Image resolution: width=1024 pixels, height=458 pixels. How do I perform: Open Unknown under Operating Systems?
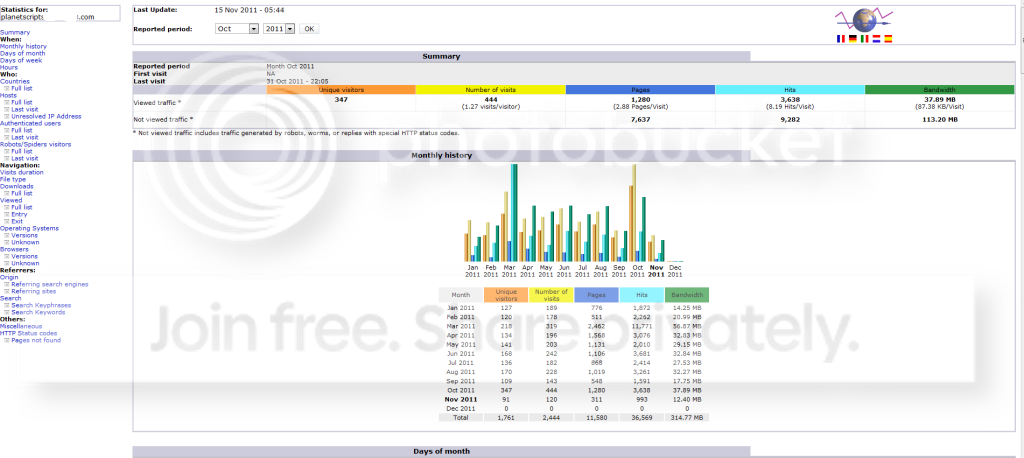(x=25, y=242)
